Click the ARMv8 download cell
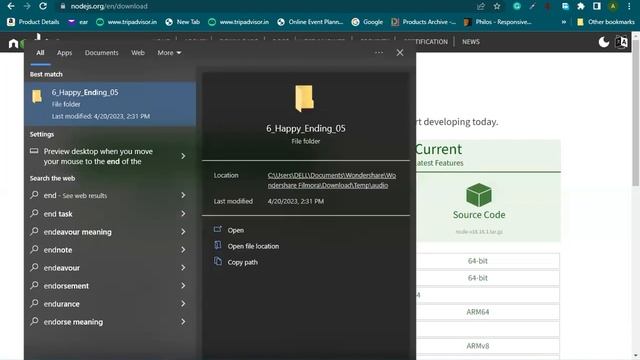This screenshot has width=640, height=360. 478,346
